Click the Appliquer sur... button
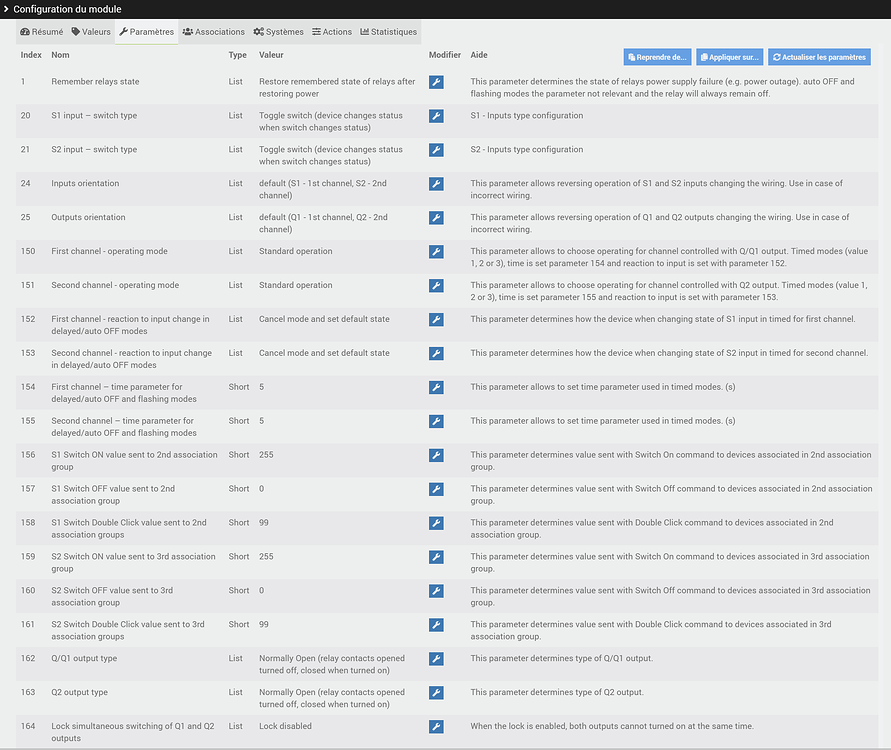This screenshot has height=750, width=891. 729,57
